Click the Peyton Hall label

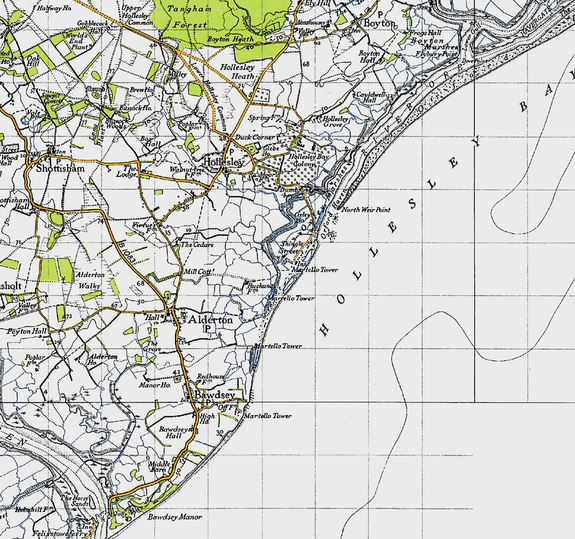(27, 331)
